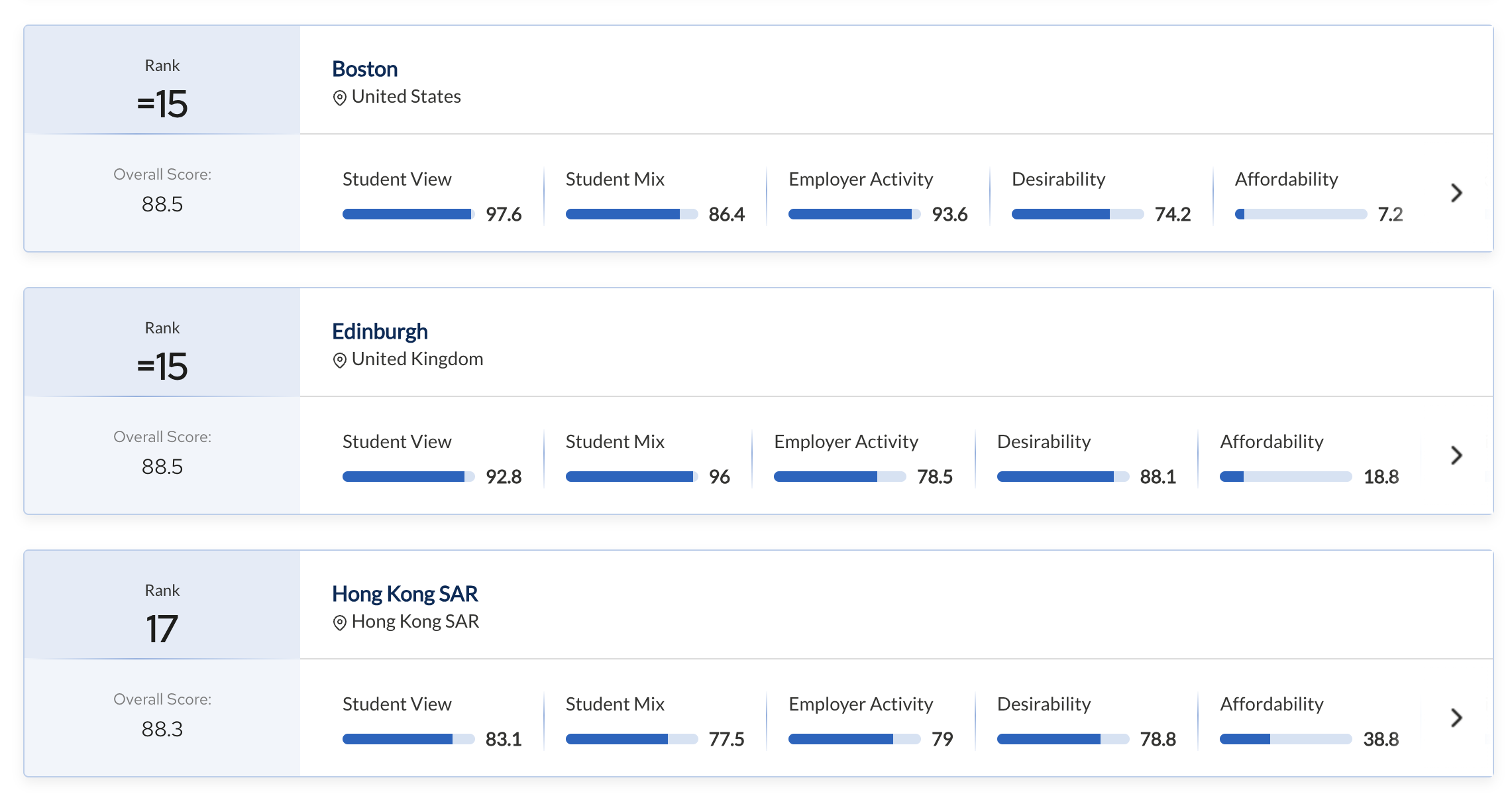Click Edinburgh's Desirability score bar
The height and width of the screenshot is (798, 1512).
click(x=1063, y=477)
